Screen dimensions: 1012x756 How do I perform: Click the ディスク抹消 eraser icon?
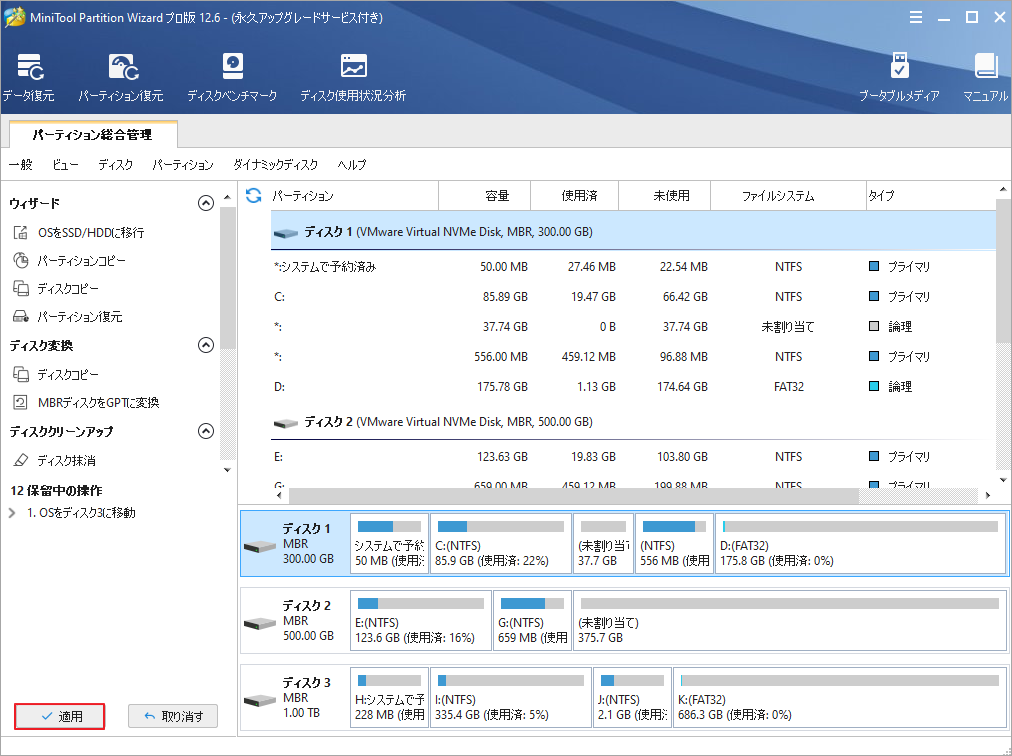click(x=21, y=460)
